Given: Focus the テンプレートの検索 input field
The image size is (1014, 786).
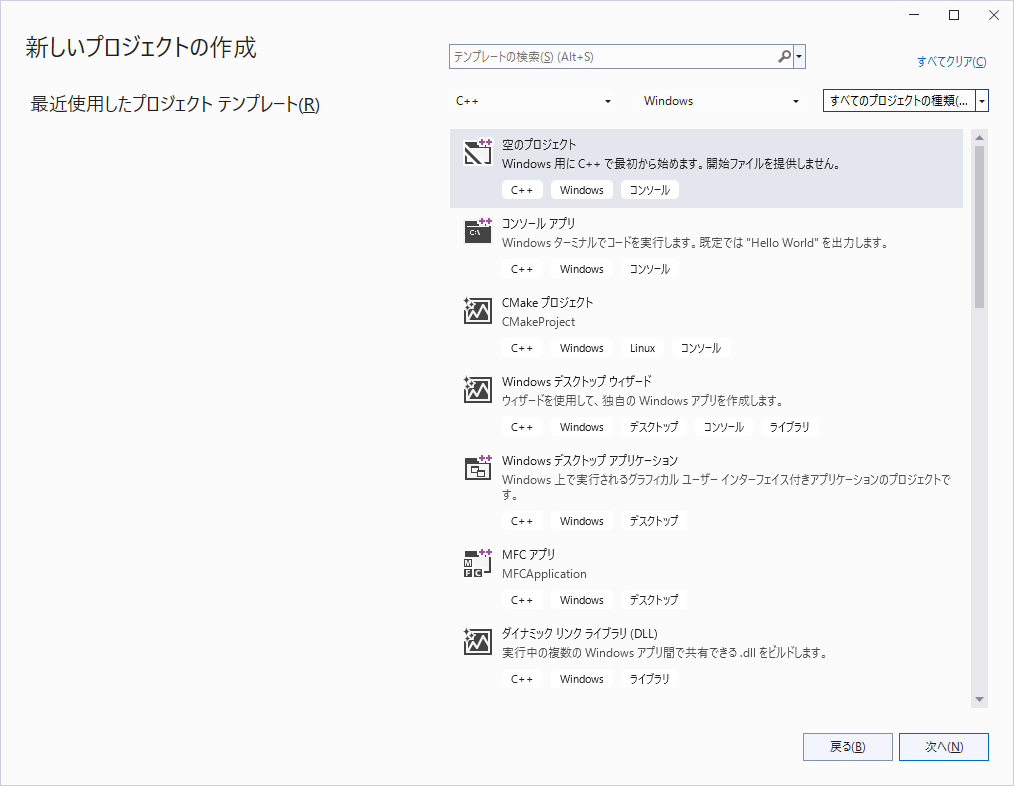Looking at the screenshot, I should tap(612, 57).
